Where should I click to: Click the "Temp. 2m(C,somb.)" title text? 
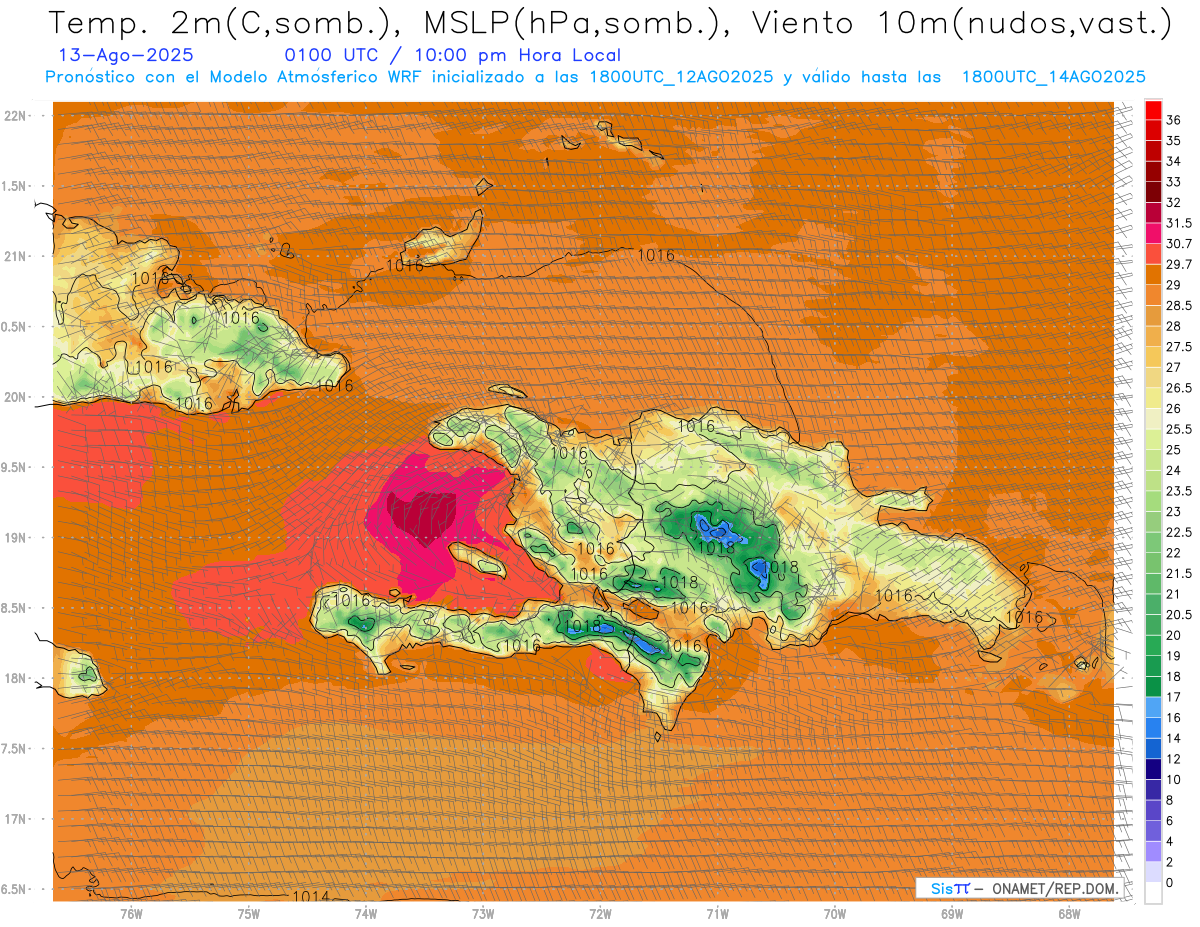click(x=220, y=23)
